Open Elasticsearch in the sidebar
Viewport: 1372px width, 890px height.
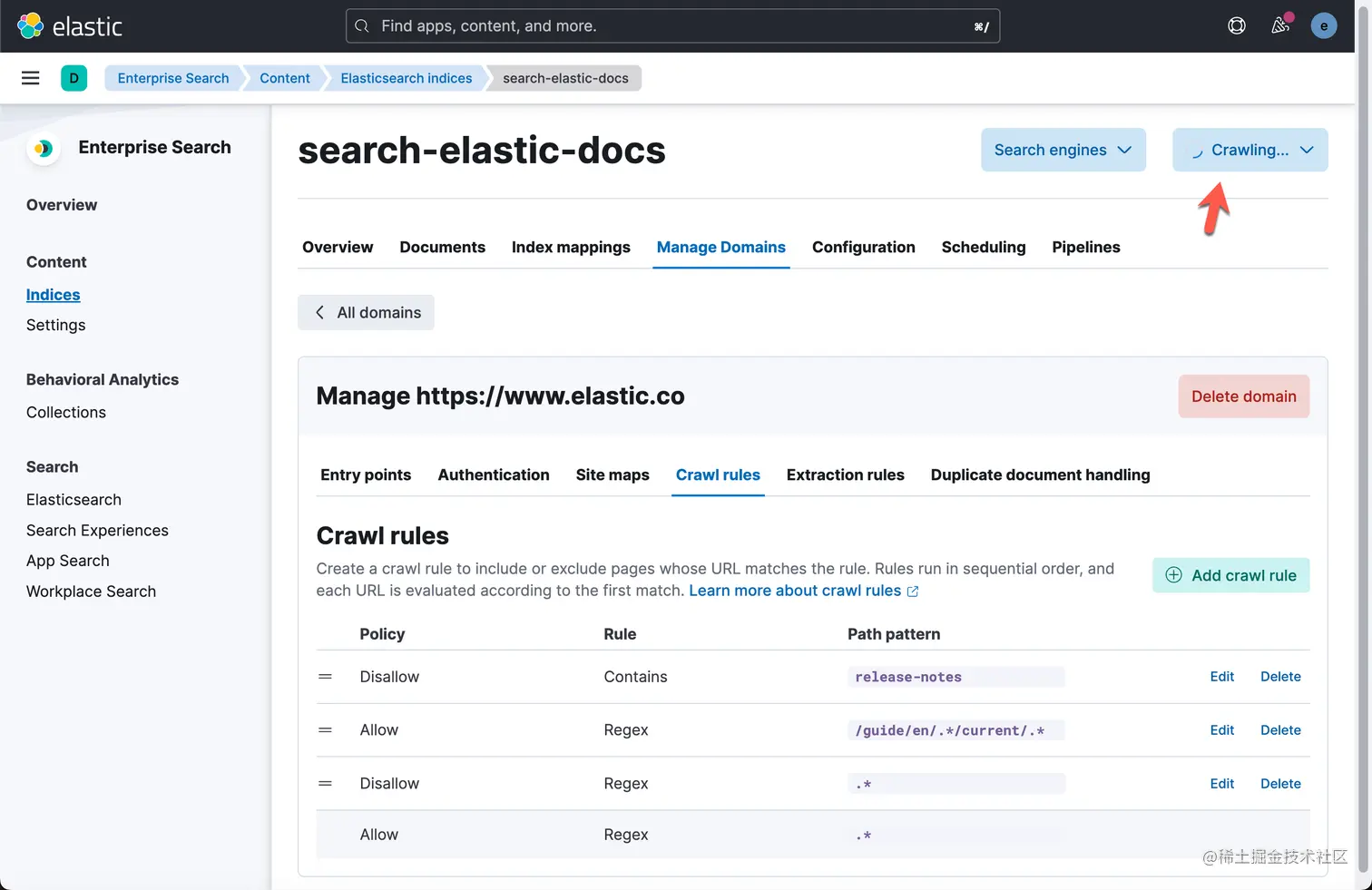coord(73,500)
